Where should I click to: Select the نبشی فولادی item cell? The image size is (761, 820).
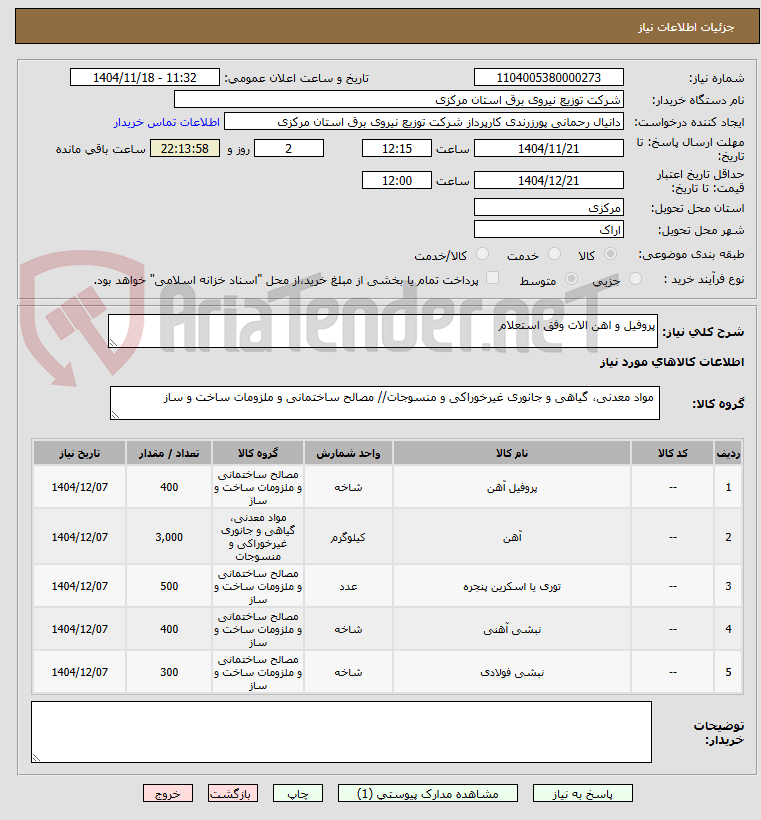point(512,672)
